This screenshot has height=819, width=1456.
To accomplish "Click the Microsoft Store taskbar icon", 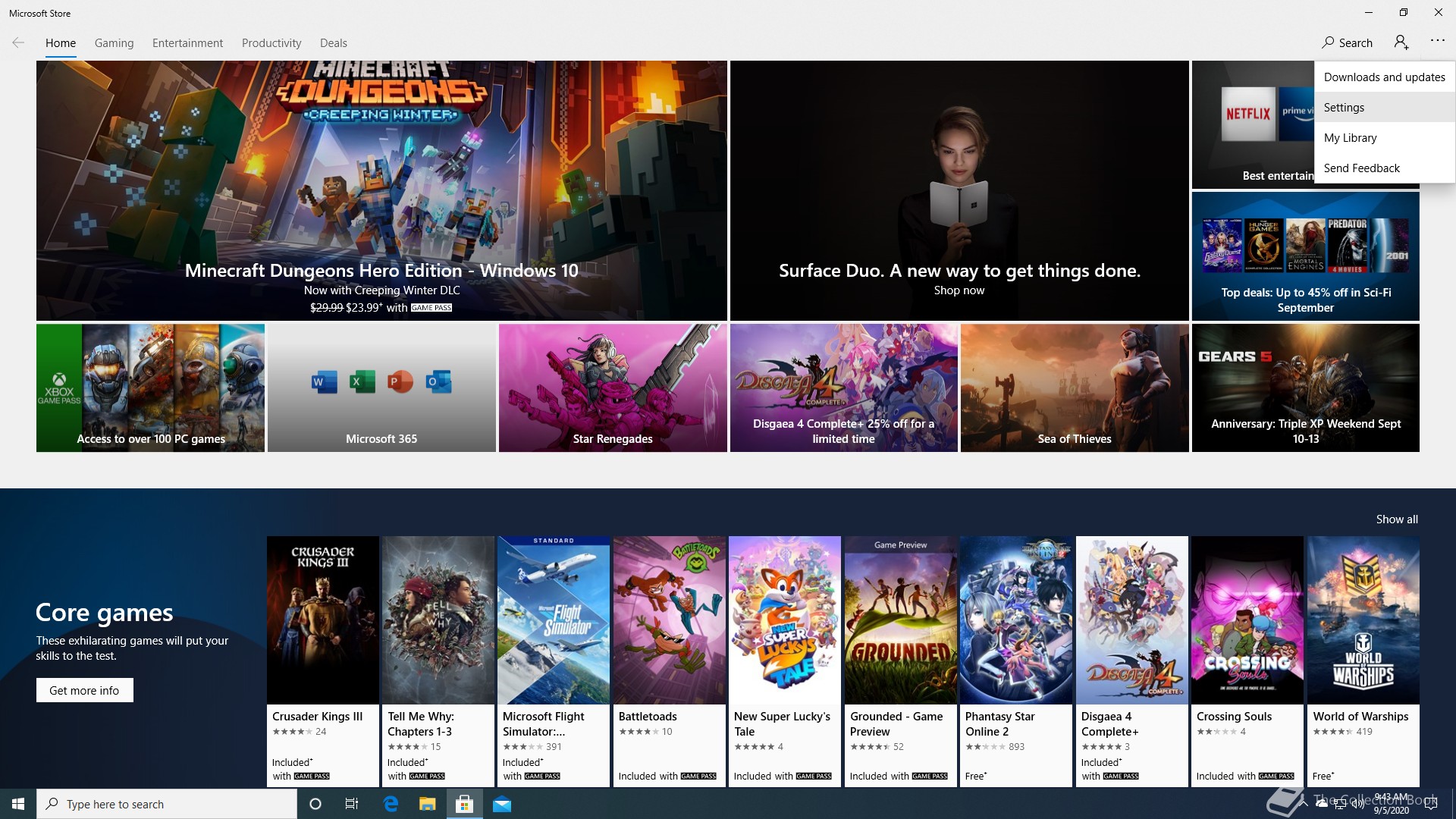I will tap(465, 804).
